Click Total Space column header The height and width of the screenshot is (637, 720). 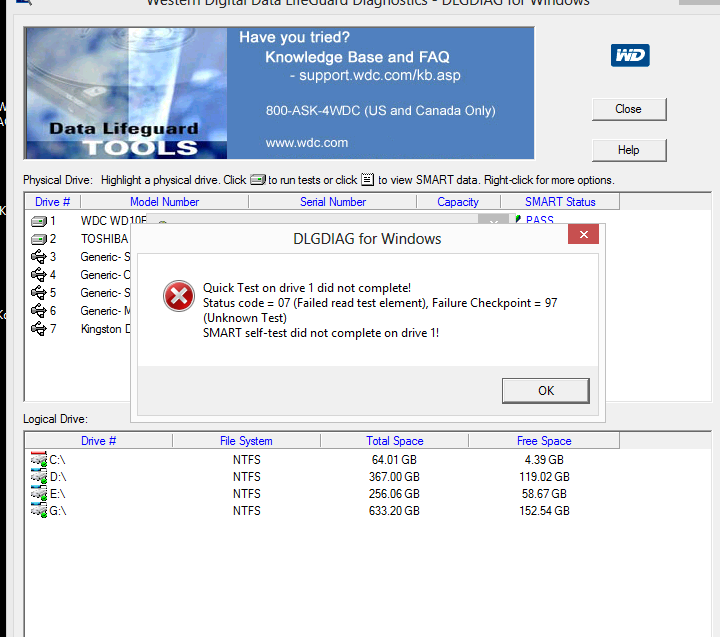tap(394, 441)
